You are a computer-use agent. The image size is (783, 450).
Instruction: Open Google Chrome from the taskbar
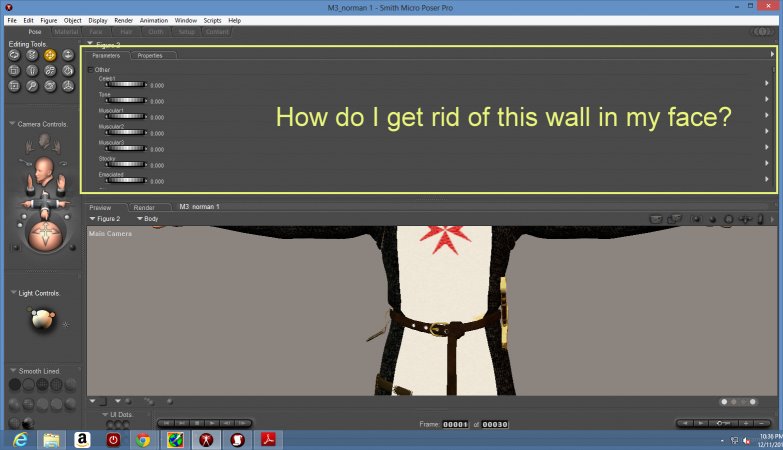[143, 440]
